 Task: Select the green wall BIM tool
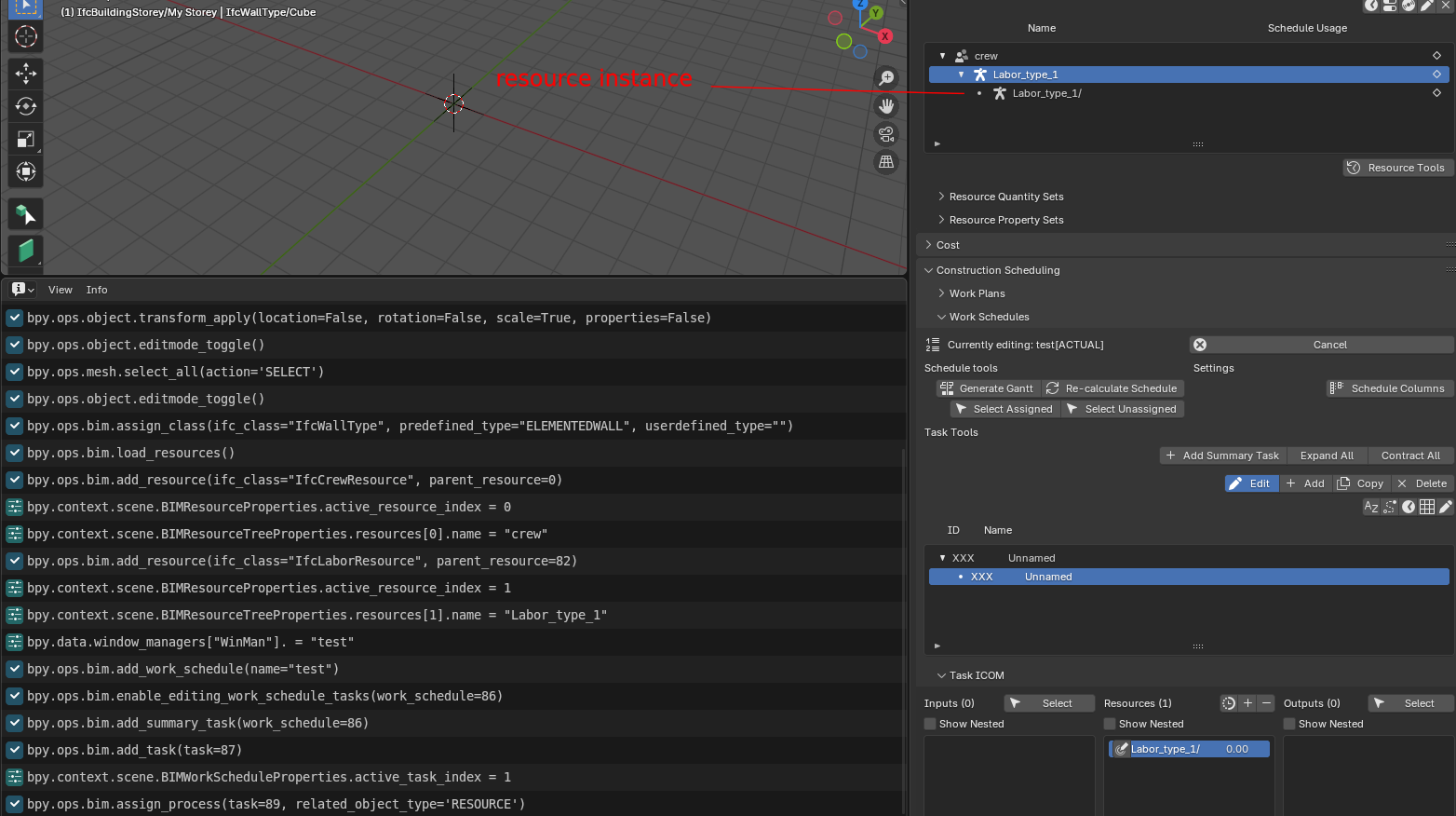point(26,250)
